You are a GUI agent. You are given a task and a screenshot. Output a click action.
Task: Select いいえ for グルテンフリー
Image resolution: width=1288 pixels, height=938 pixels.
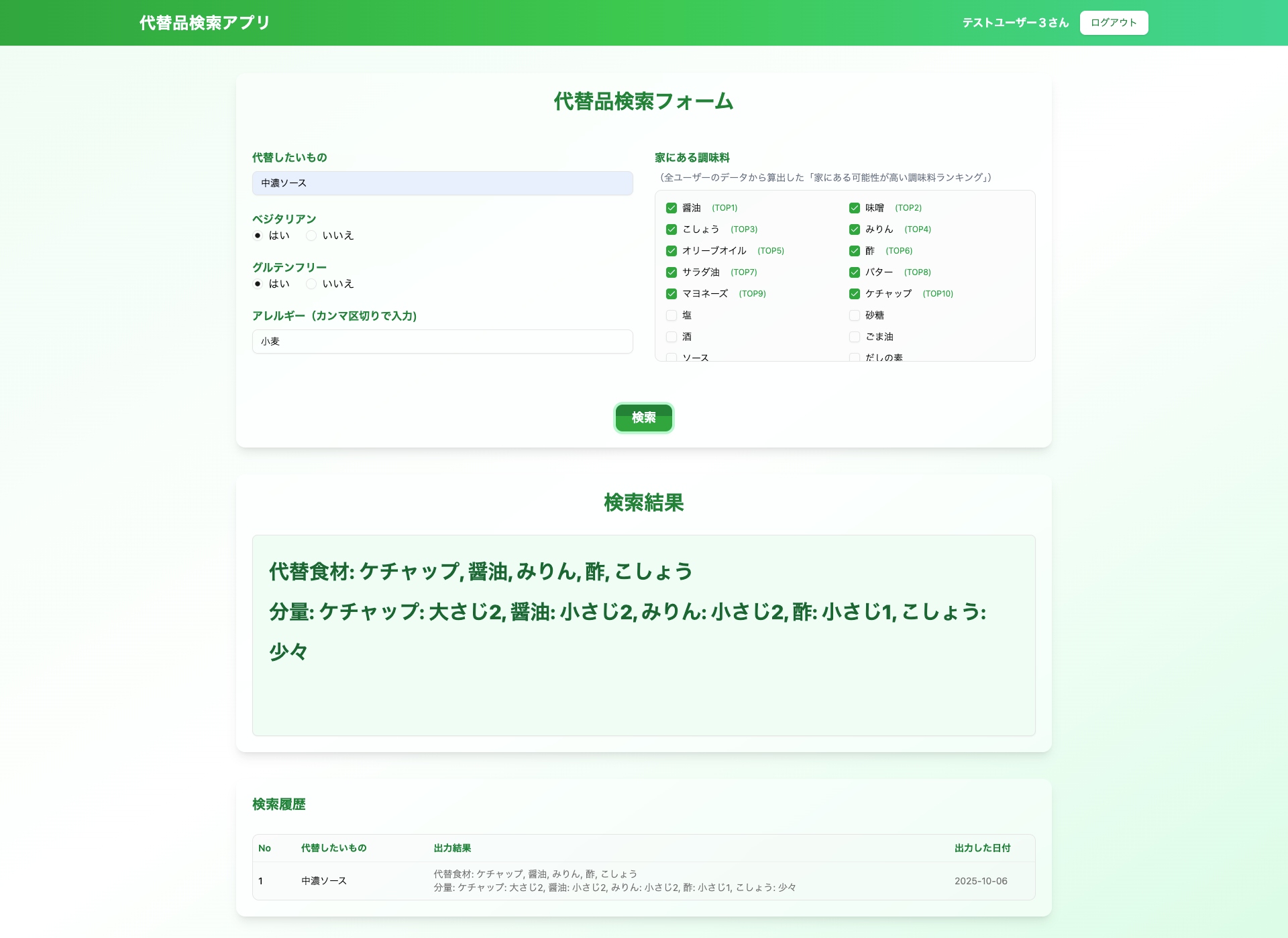[x=311, y=284]
